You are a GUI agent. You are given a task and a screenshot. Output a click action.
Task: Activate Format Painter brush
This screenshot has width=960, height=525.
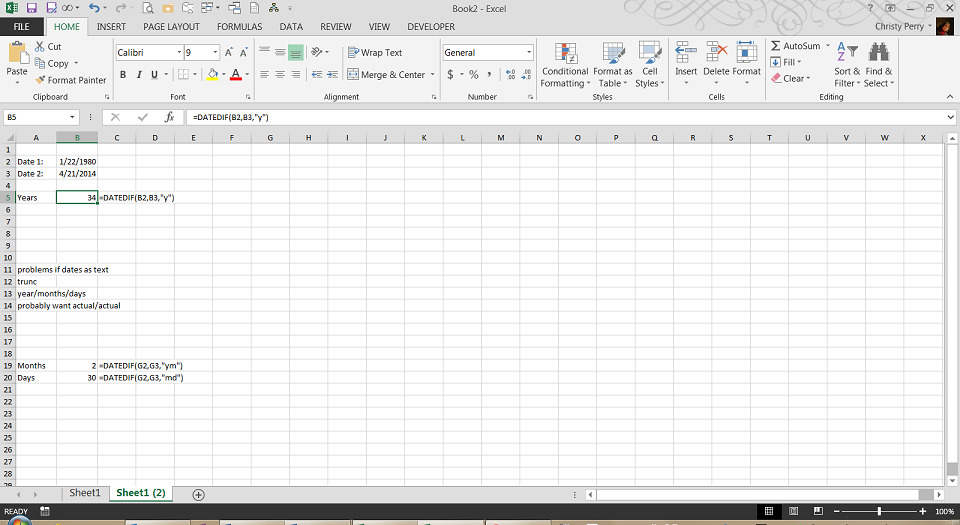[70, 80]
